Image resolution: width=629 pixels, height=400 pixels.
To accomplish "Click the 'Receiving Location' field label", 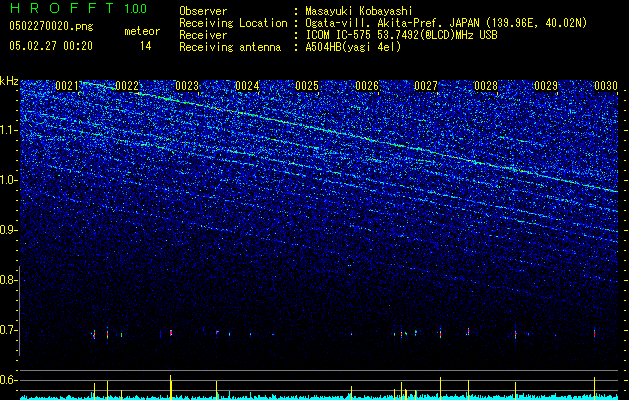I will click(233, 23).
